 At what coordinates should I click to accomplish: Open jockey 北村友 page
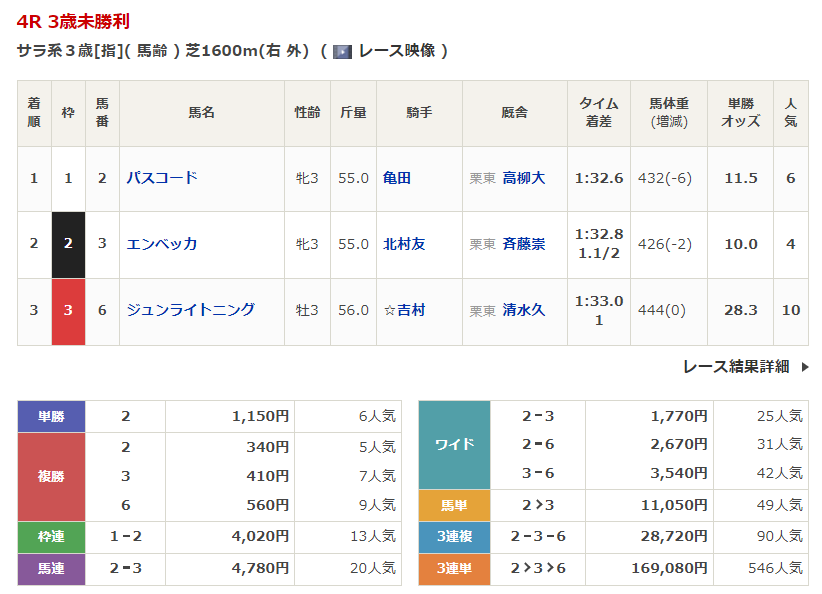tap(404, 244)
